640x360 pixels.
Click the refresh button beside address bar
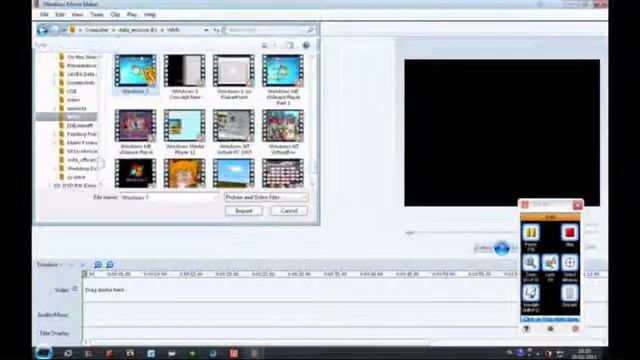(x=217, y=30)
